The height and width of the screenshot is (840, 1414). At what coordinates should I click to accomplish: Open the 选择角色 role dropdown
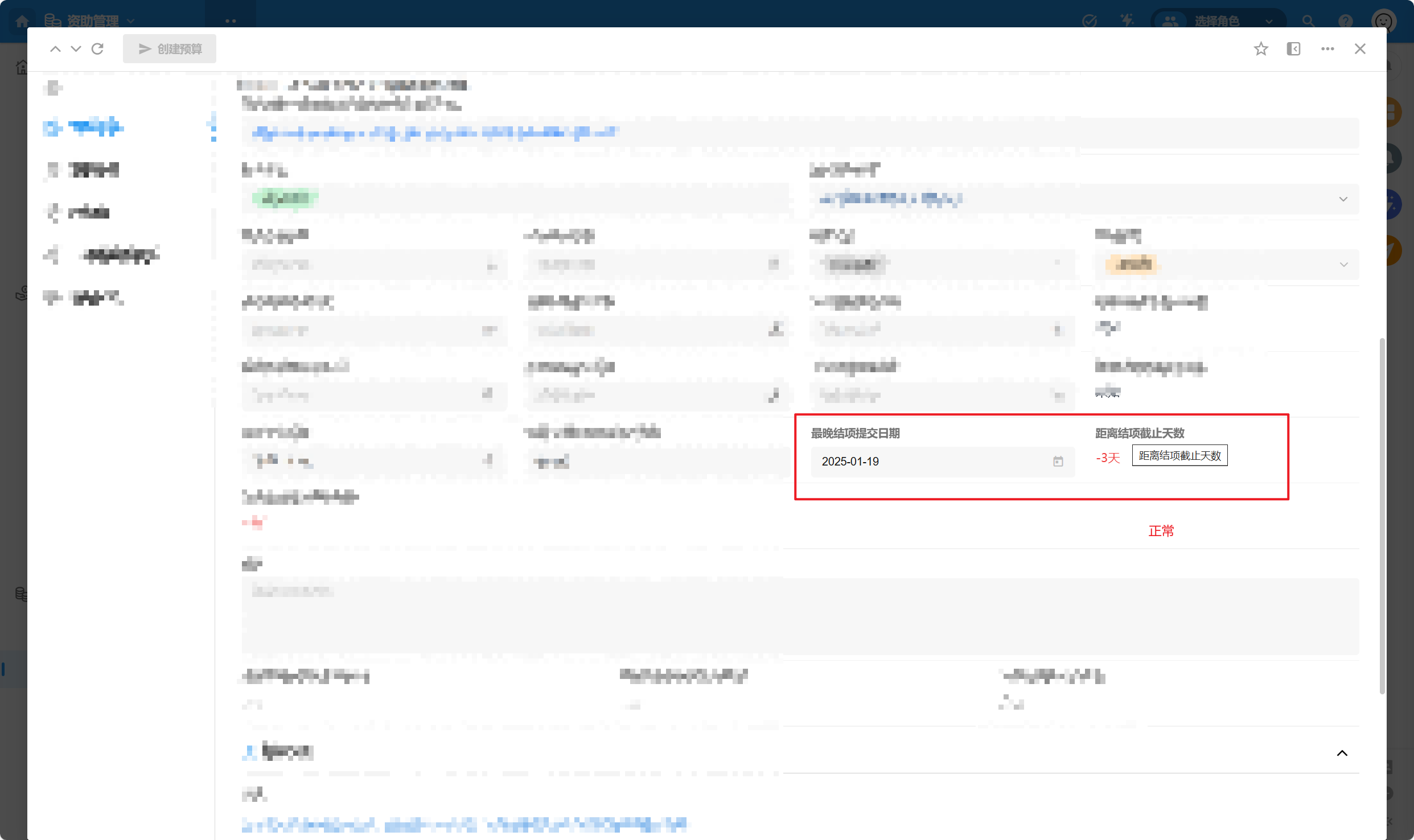[1218, 21]
